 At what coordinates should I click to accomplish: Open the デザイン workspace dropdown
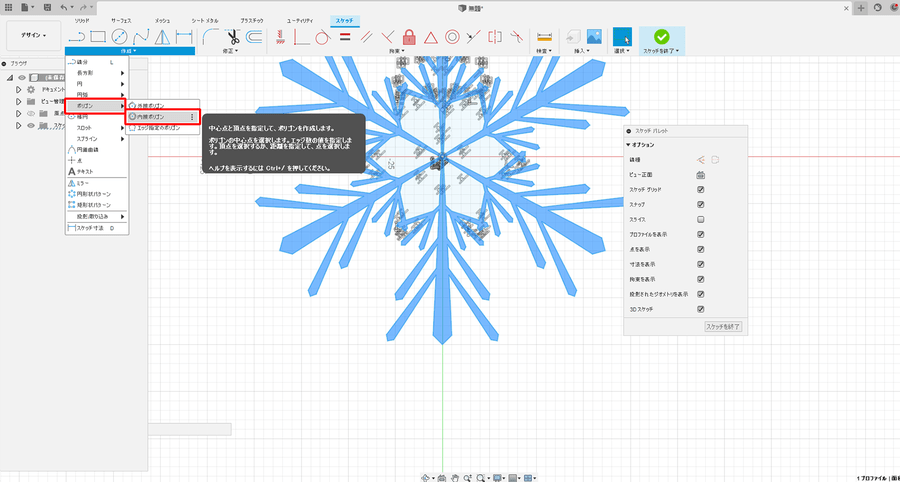tap(34, 36)
